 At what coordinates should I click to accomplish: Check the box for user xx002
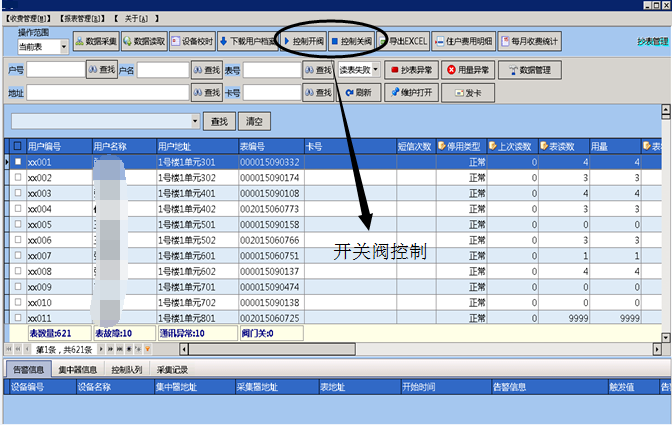18,177
